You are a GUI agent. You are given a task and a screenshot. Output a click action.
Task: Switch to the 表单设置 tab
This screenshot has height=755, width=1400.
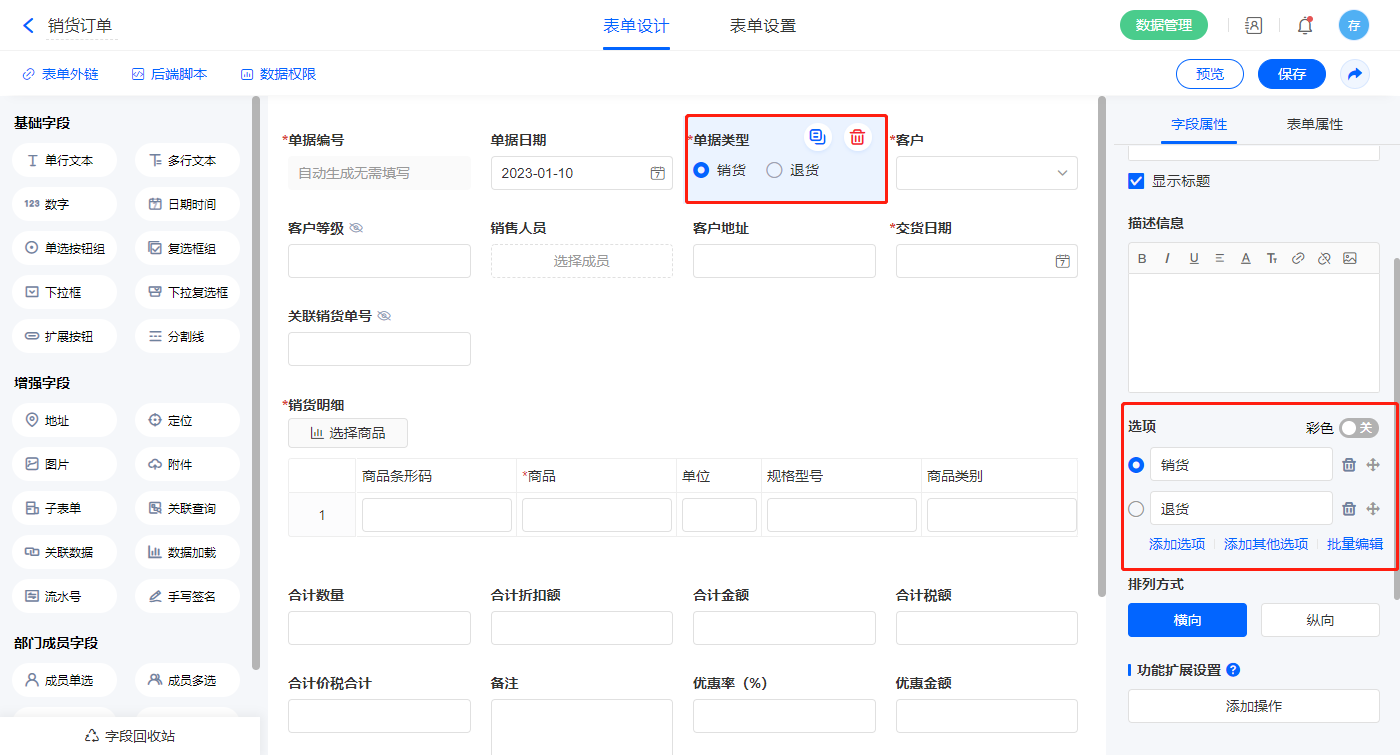pyautogui.click(x=763, y=26)
